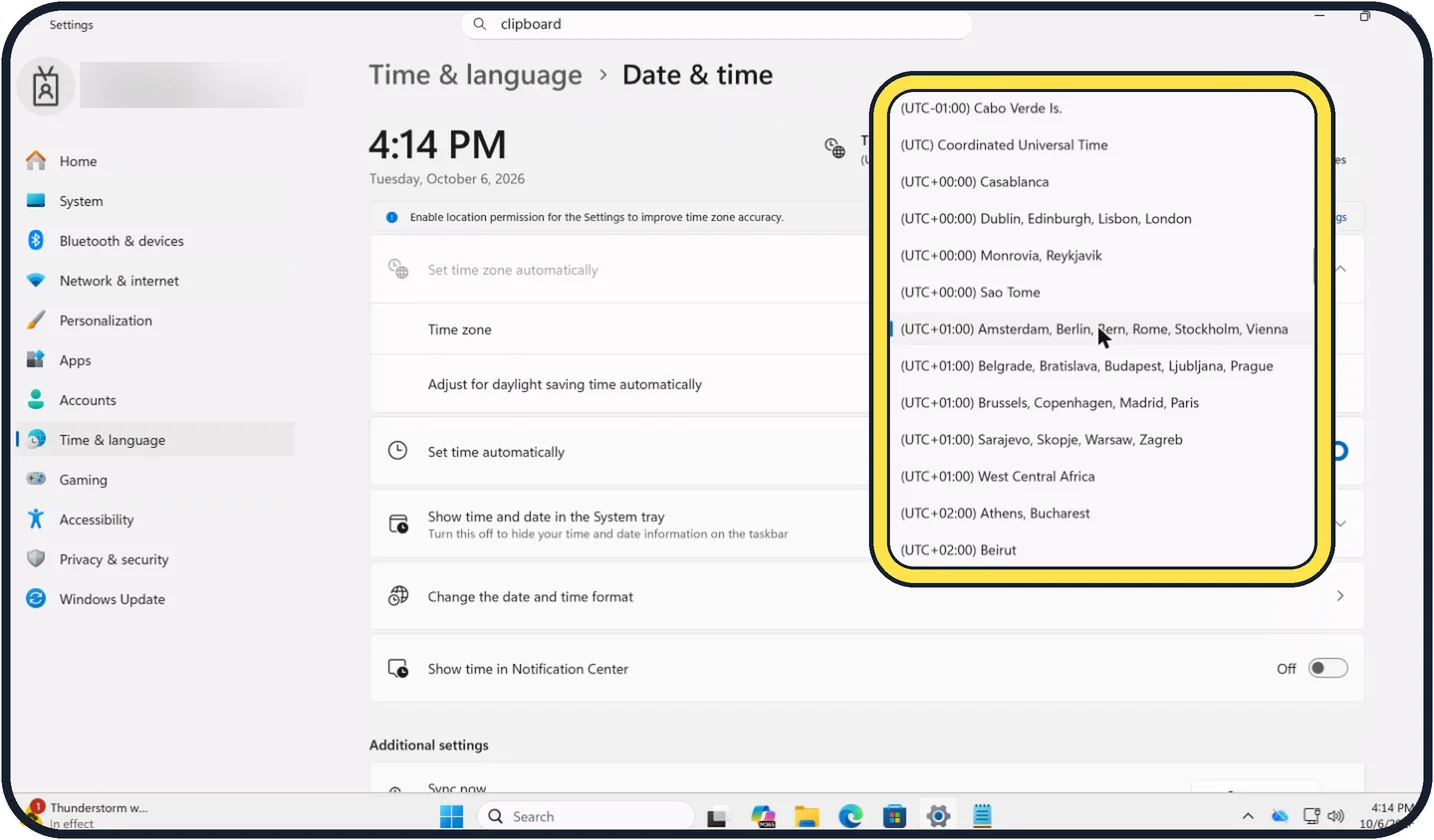
Task: Open Task View from taskbar
Action: (718, 816)
